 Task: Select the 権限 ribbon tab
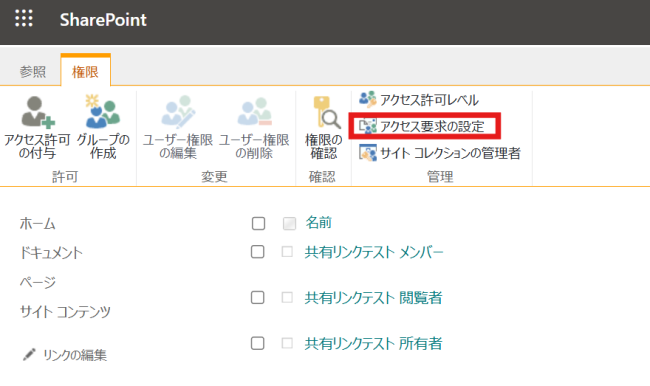85,71
